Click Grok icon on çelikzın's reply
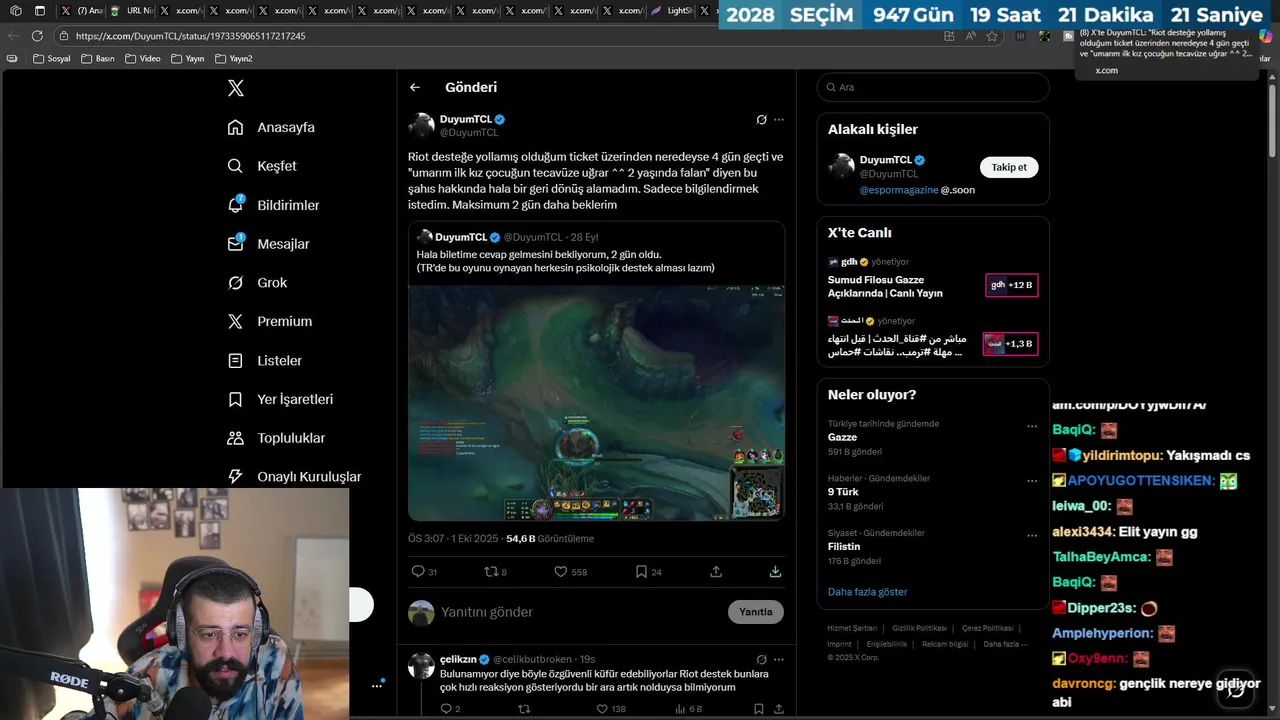The width and height of the screenshot is (1280, 720). (761, 659)
